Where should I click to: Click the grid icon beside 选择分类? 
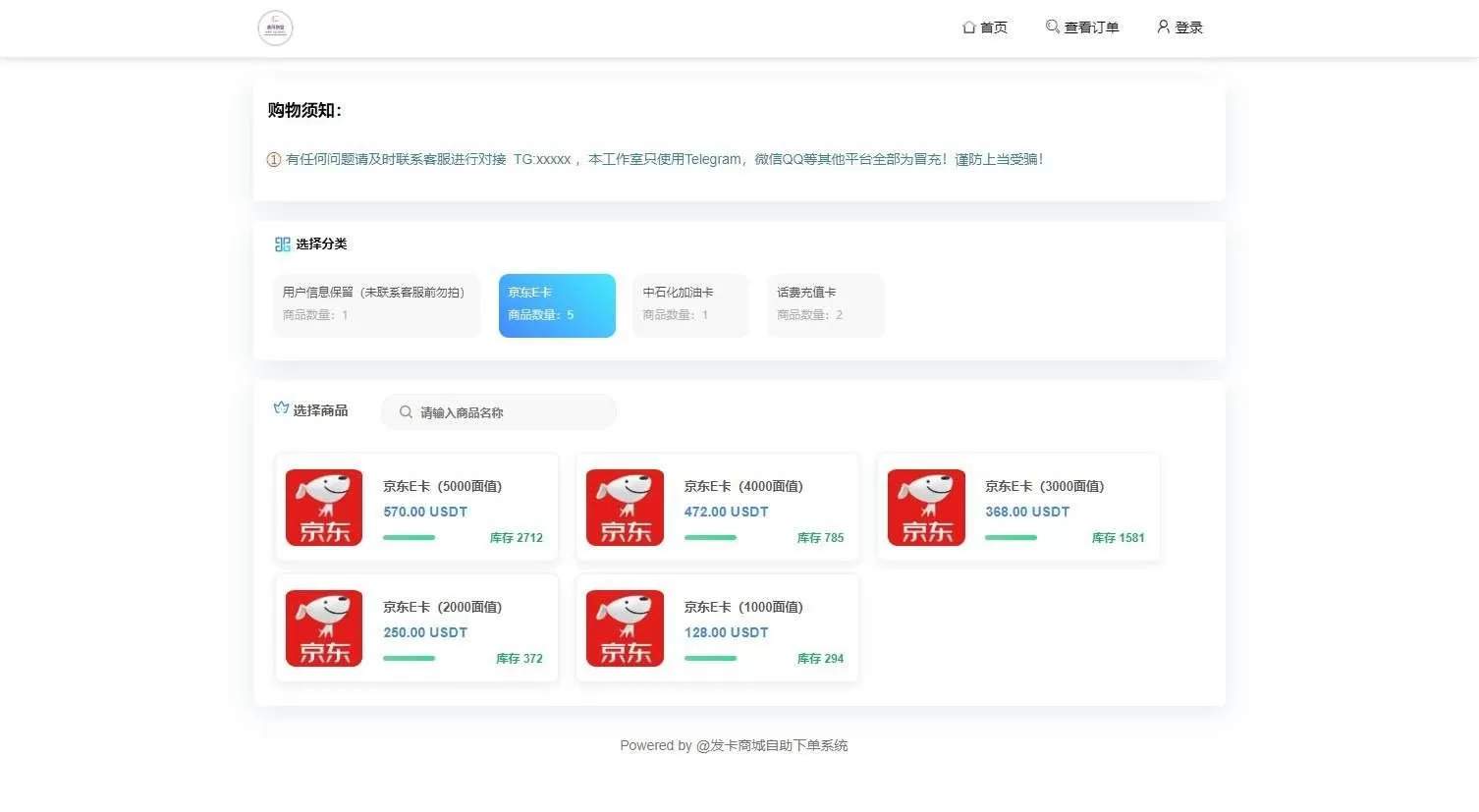coord(282,244)
